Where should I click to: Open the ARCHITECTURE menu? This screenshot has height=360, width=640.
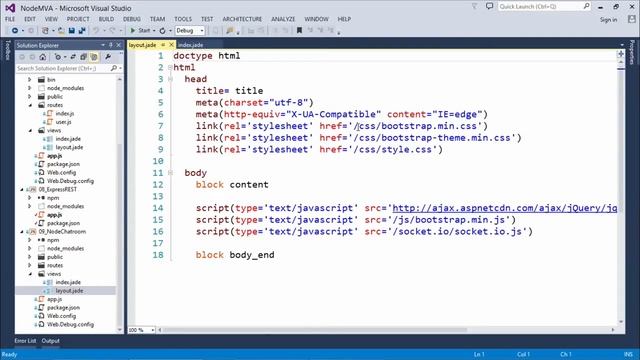[242, 19]
